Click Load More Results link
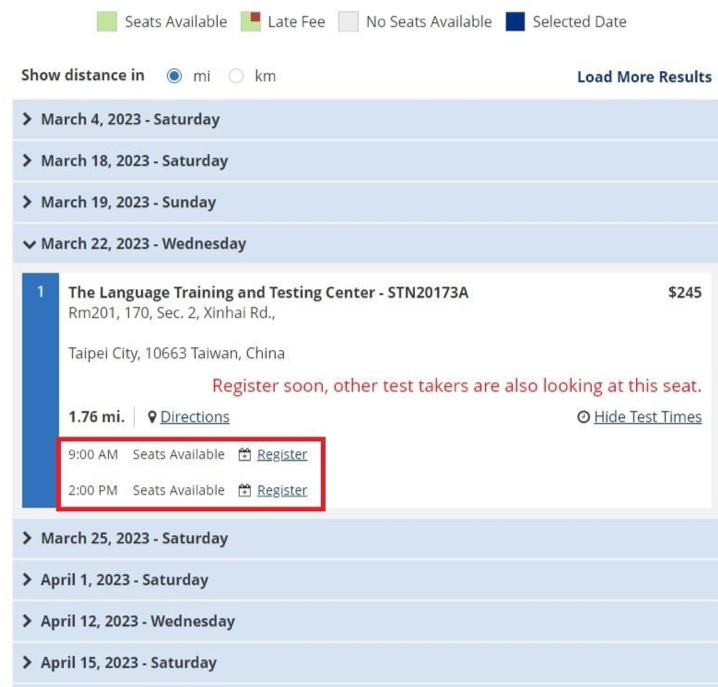This screenshot has width=718, height=687. tap(644, 76)
